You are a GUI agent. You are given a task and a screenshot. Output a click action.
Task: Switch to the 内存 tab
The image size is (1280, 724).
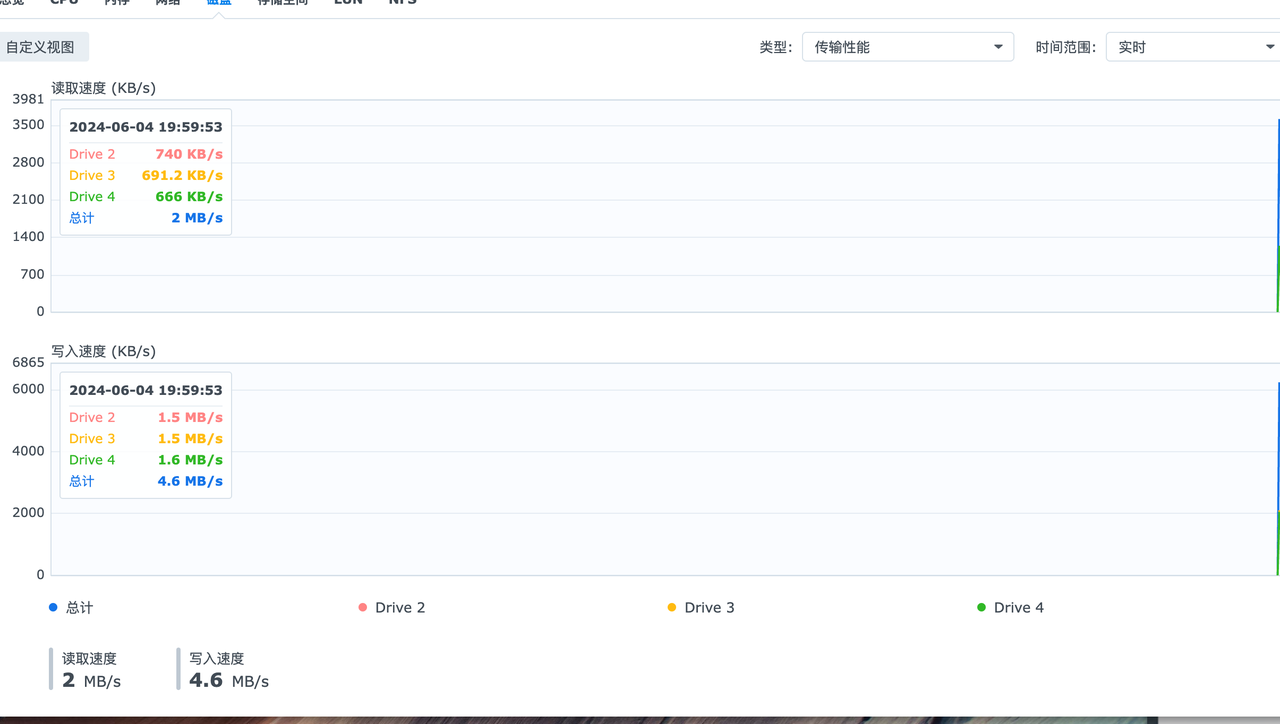tap(117, 3)
